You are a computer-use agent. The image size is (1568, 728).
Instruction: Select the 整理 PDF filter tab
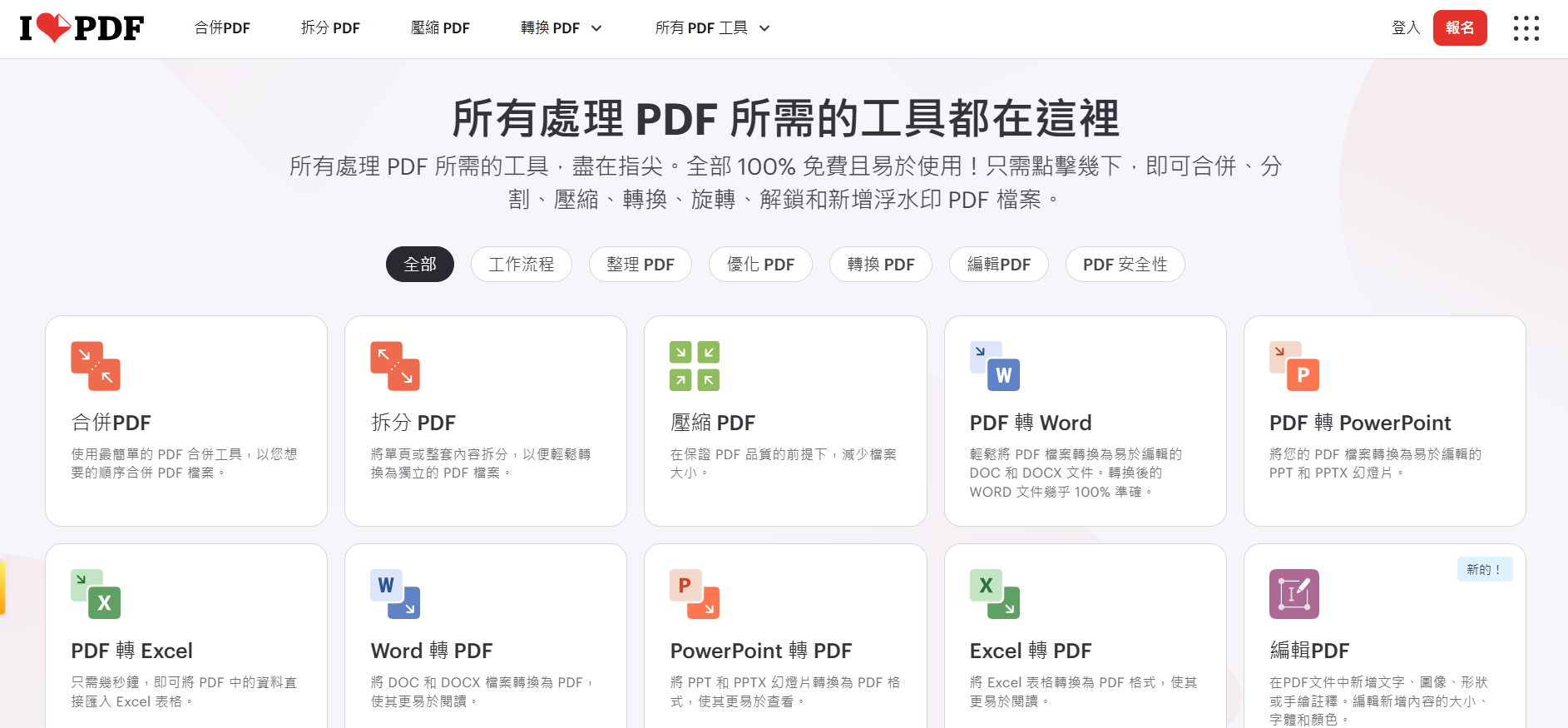pyautogui.click(x=641, y=265)
